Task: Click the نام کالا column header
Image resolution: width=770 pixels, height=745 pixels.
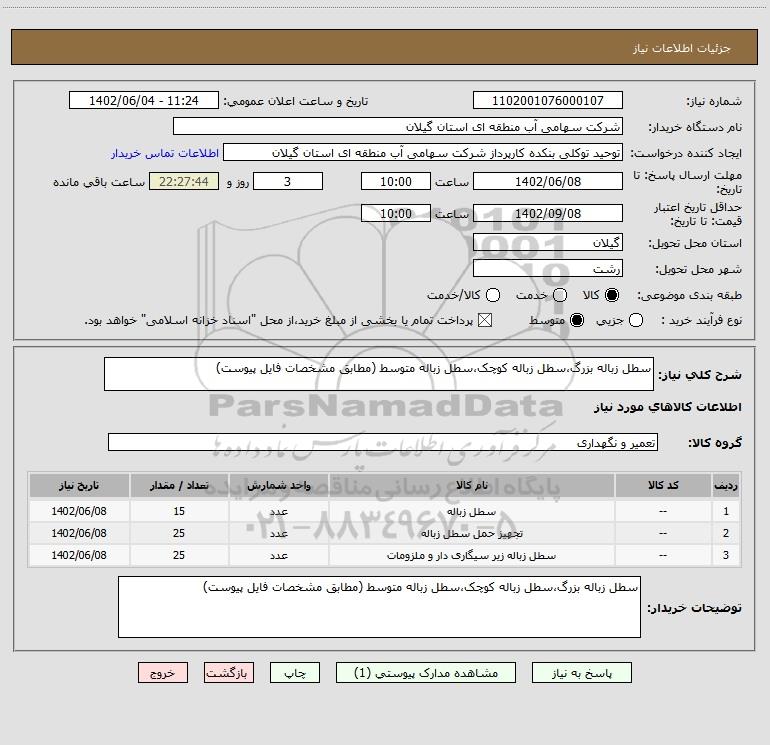Action: [x=471, y=486]
